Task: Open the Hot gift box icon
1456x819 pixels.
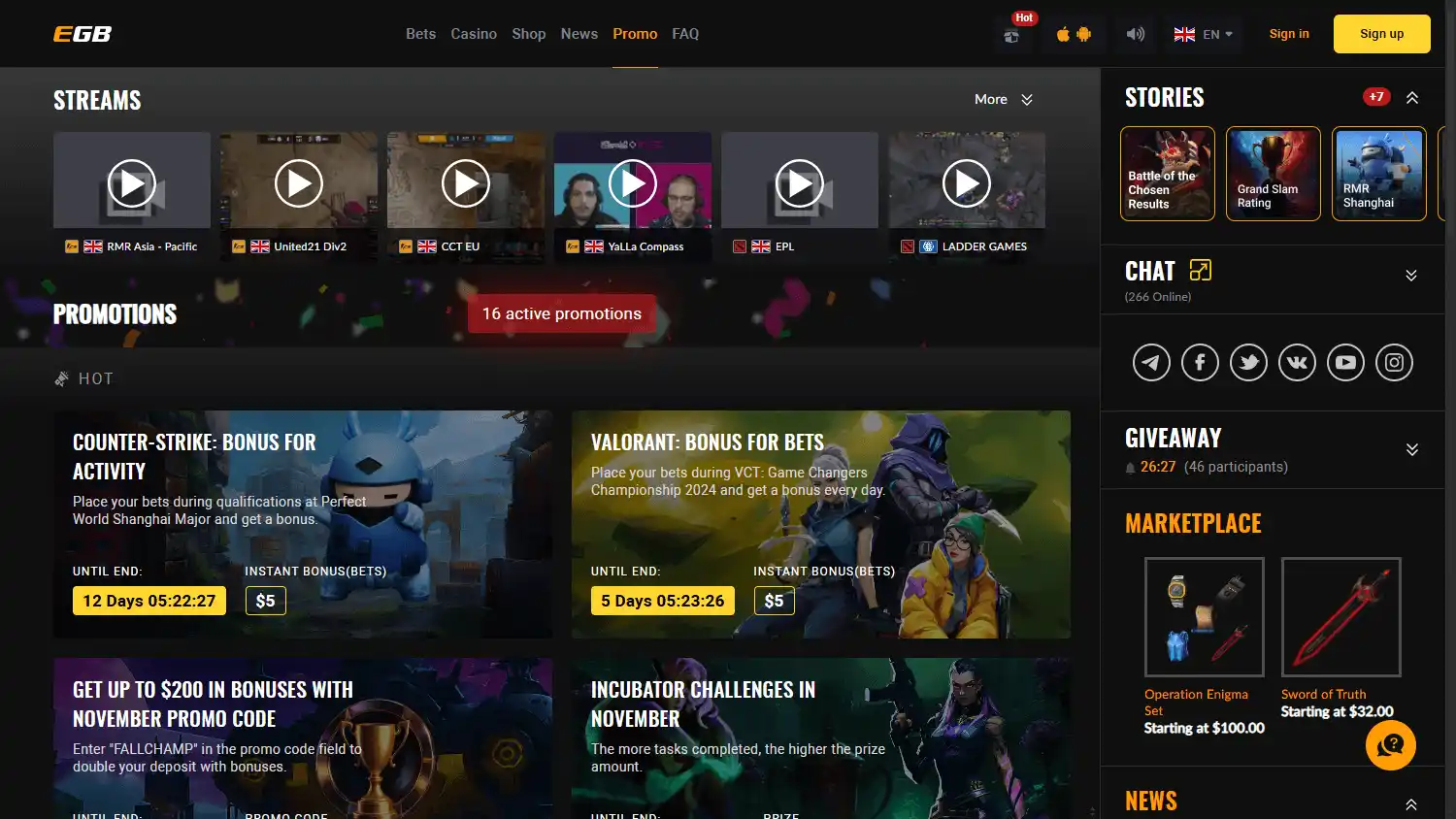Action: (x=1011, y=36)
